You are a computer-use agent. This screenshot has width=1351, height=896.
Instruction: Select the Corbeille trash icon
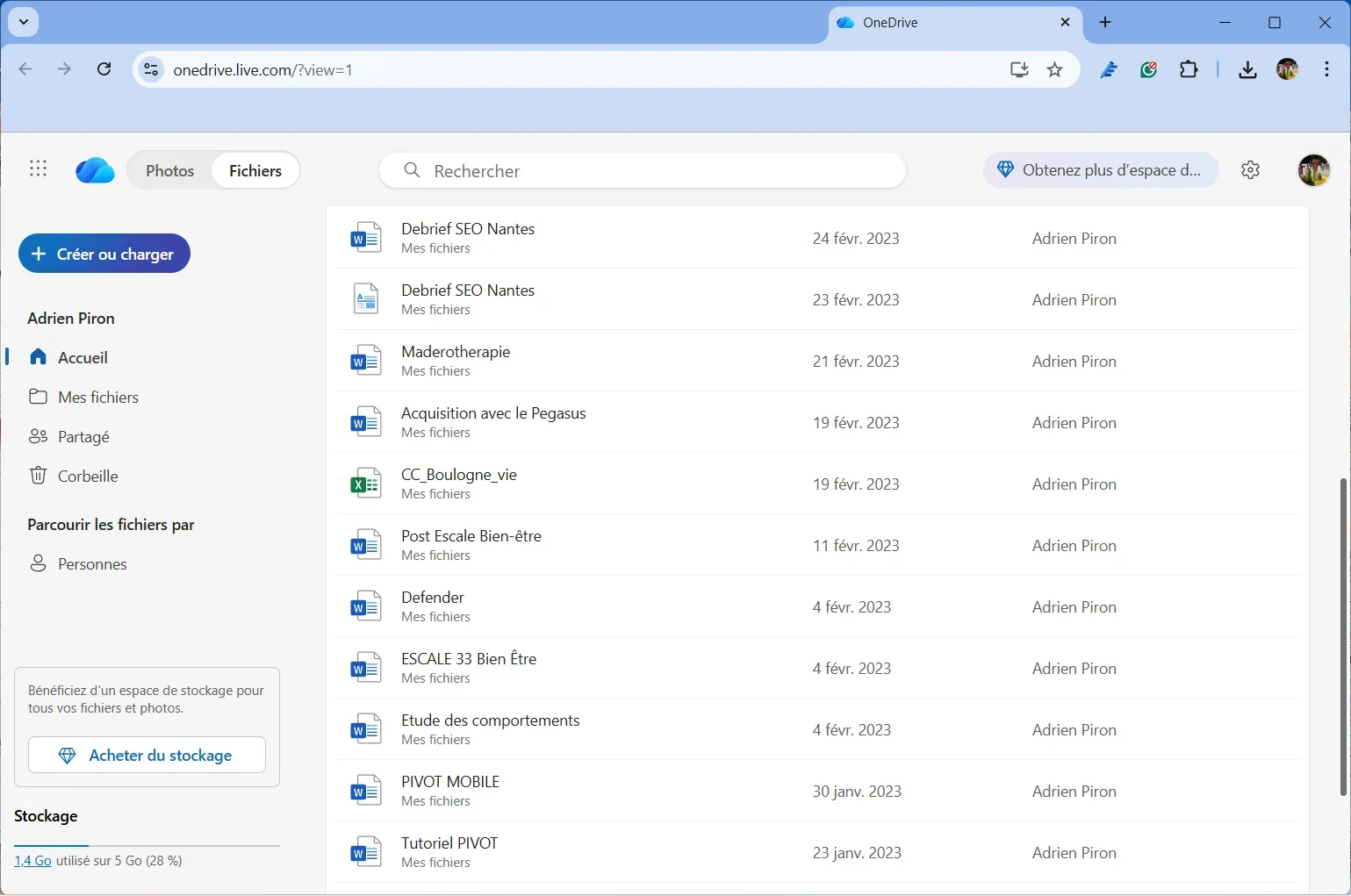pyautogui.click(x=39, y=475)
